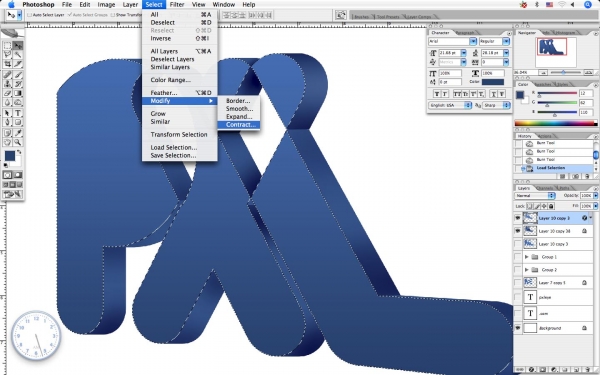600x375 pixels.
Task: Select the Clone Stamp tool
Action: click(7, 84)
